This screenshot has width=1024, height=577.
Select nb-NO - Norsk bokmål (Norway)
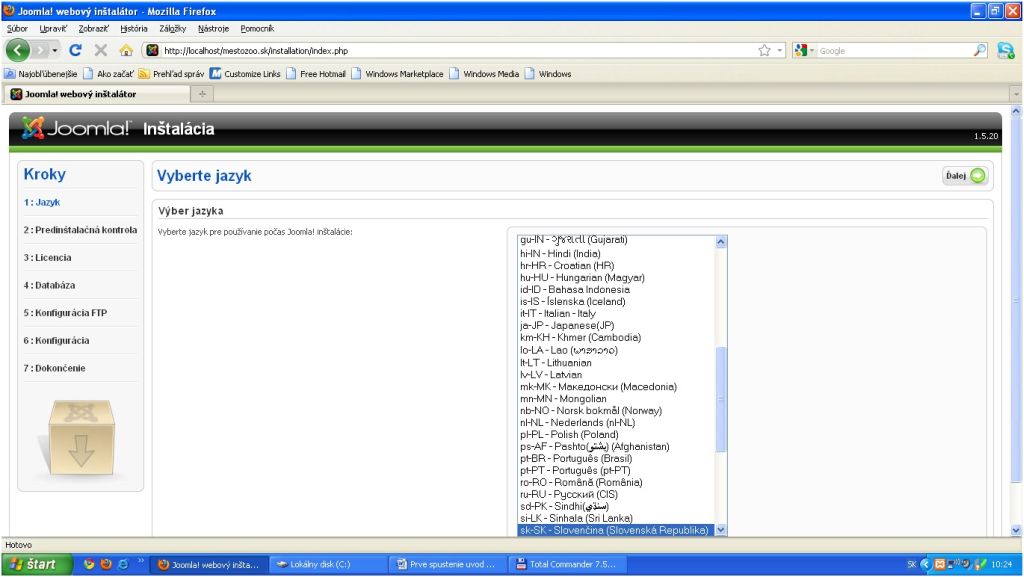(616, 411)
